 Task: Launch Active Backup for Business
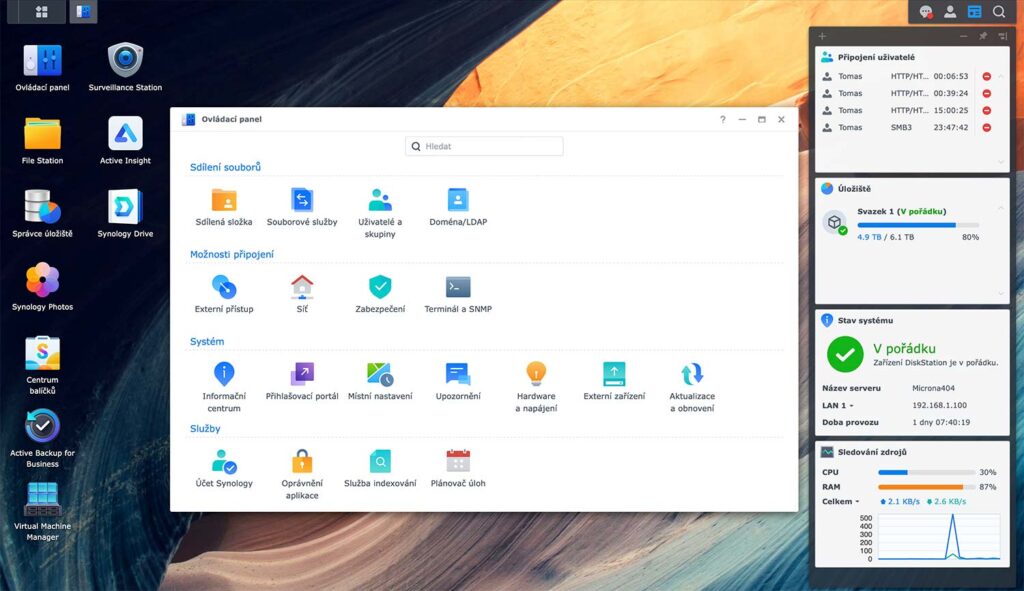tap(42, 438)
